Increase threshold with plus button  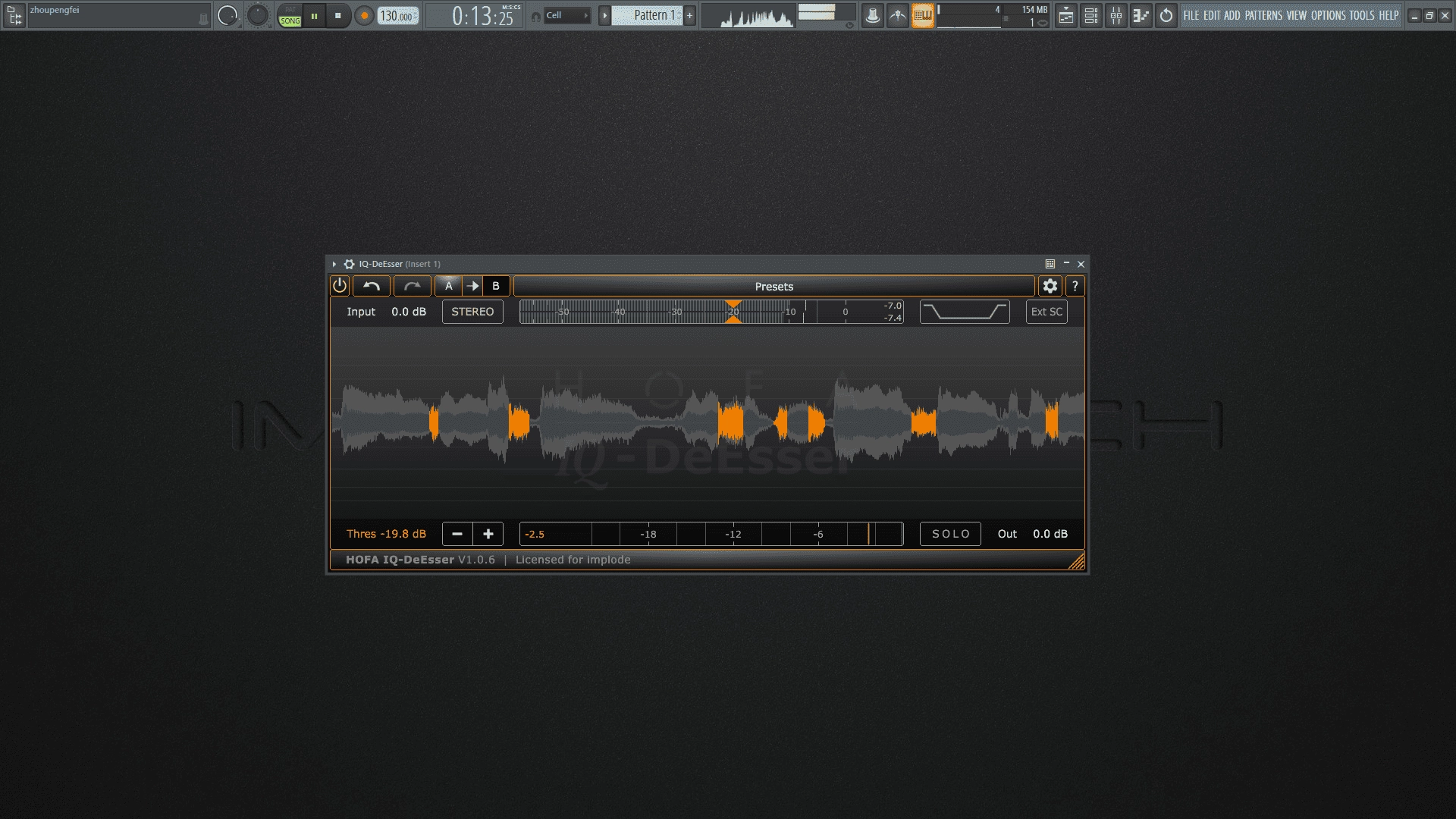click(488, 534)
